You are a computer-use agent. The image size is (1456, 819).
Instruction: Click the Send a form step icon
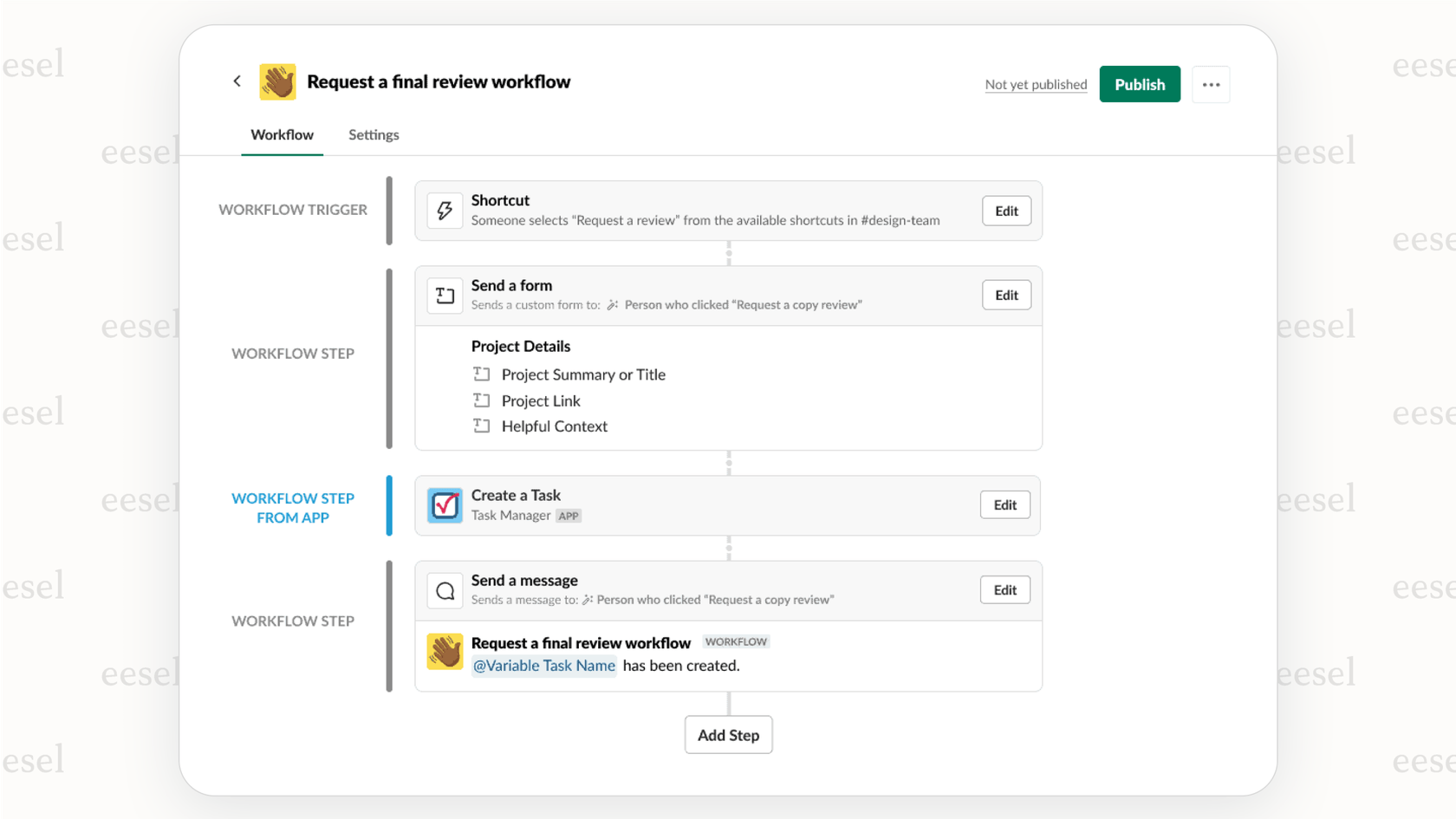[x=445, y=295]
